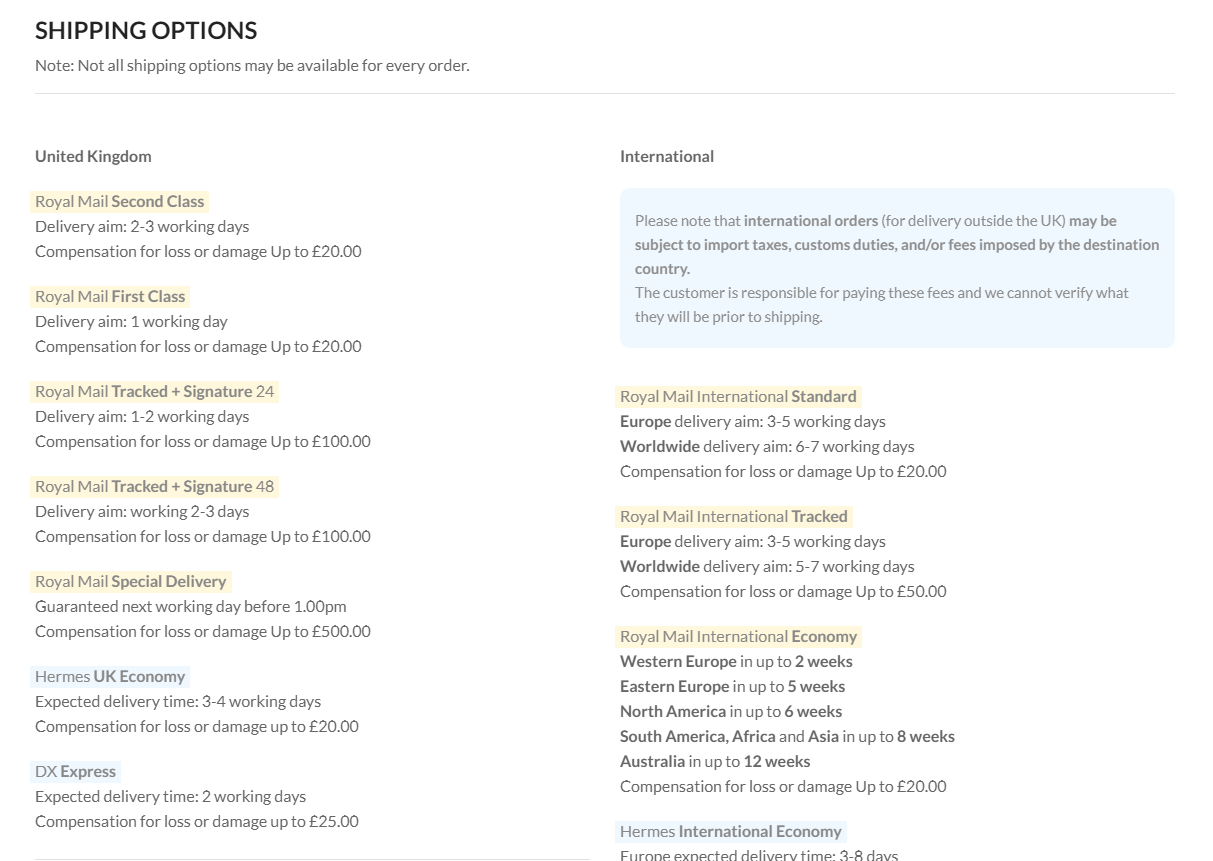Click 'North America in up to 6 weeks'
The width and height of the screenshot is (1213, 861).
click(731, 711)
